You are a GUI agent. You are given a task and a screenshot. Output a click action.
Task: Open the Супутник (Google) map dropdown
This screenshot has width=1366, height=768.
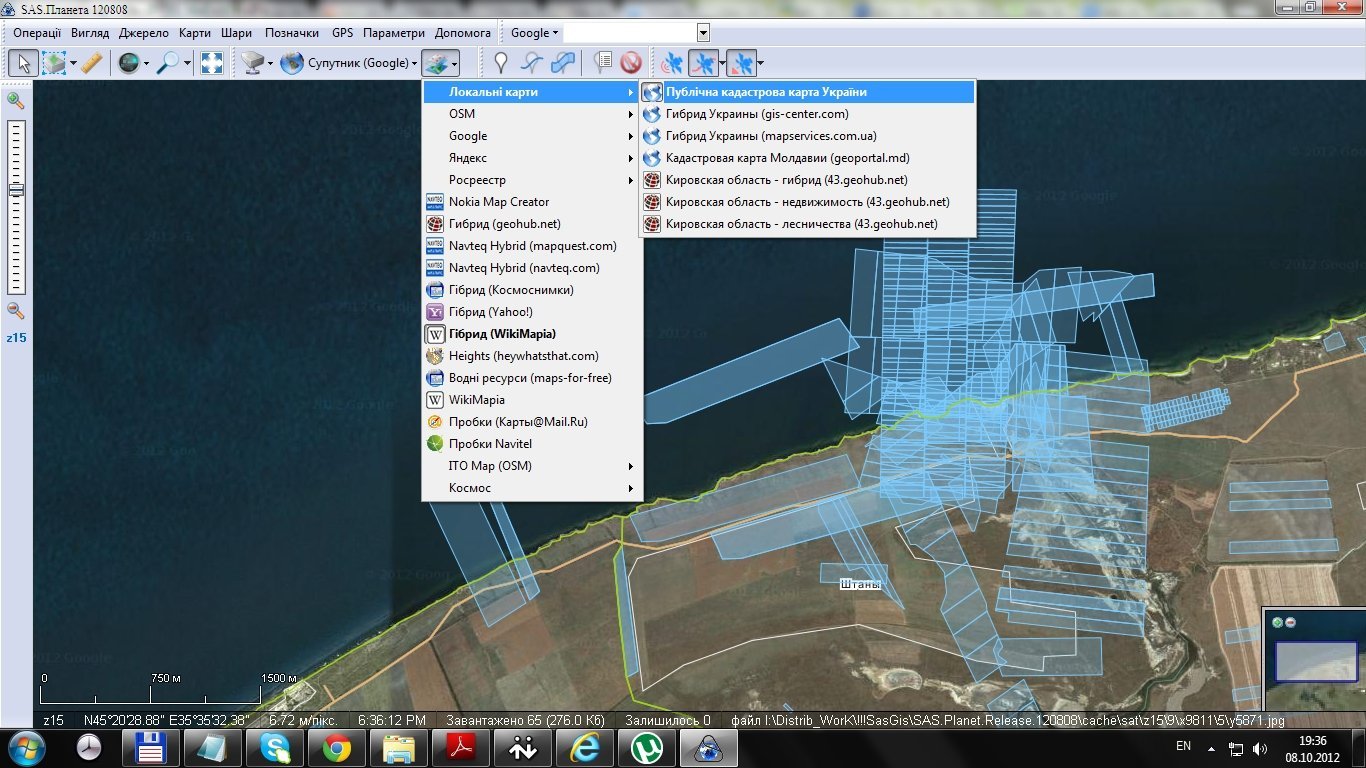coord(351,63)
